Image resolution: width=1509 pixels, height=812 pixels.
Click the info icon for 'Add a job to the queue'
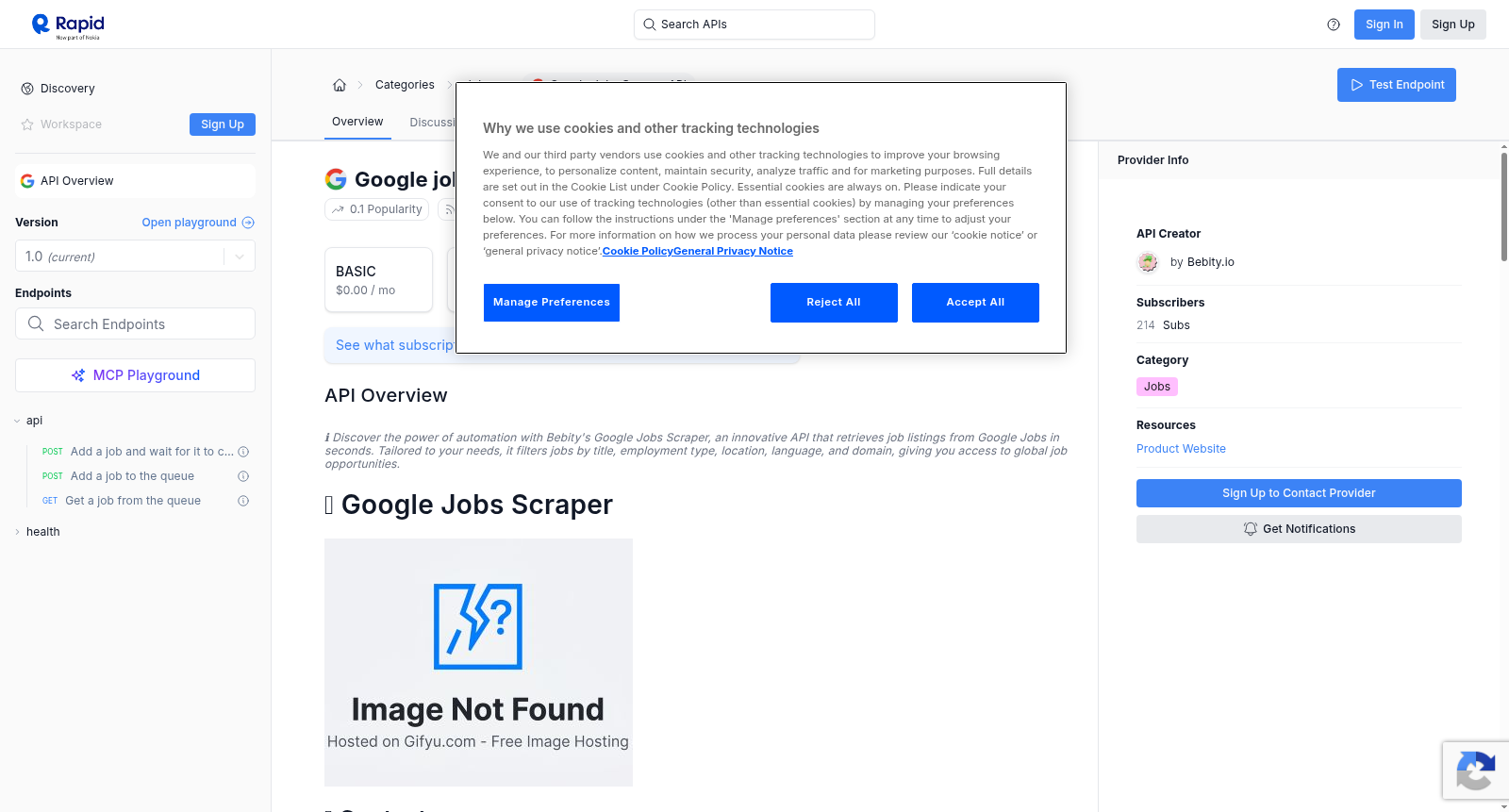coord(243,476)
